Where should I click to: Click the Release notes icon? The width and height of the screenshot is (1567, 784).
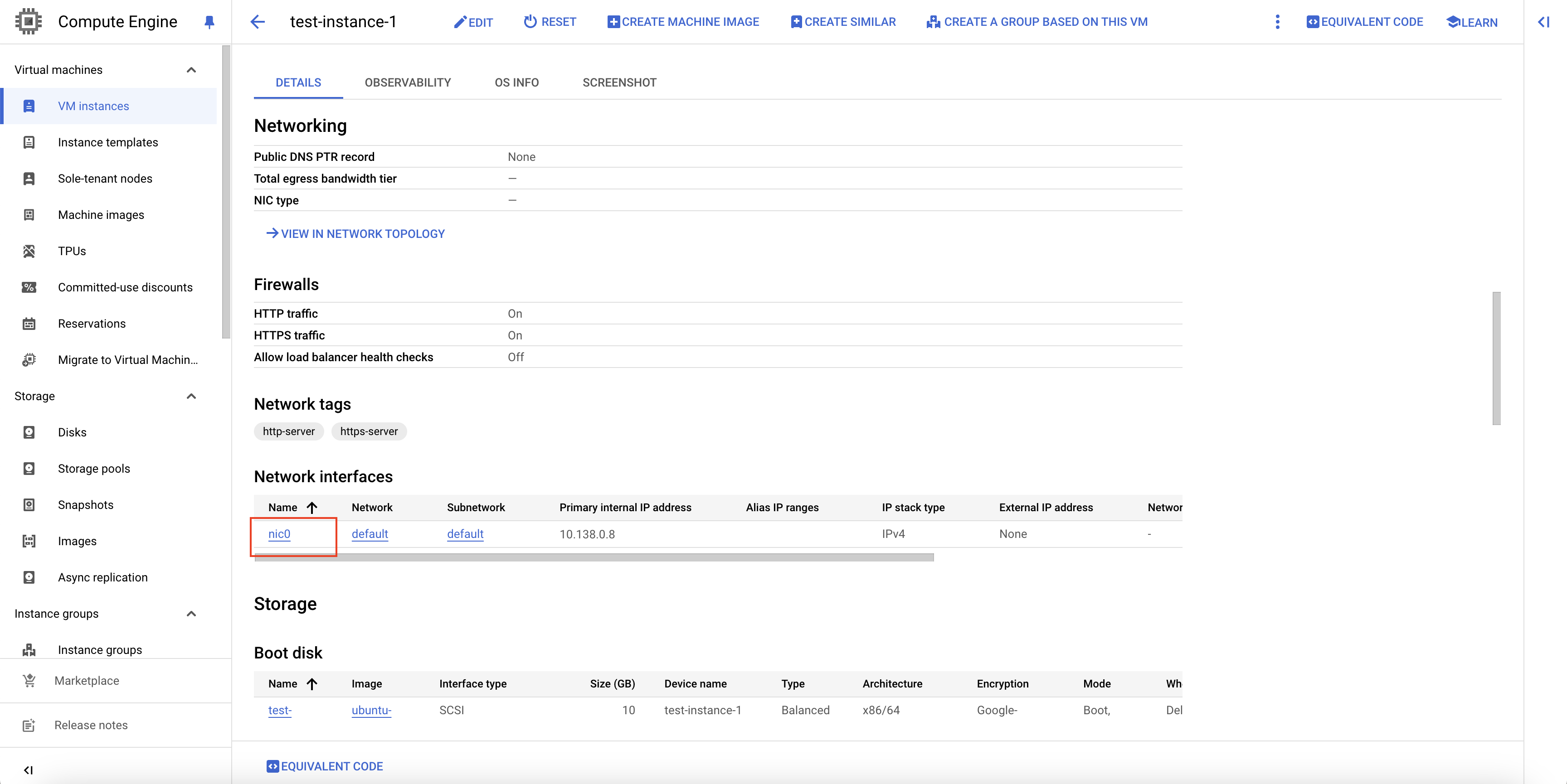click(x=29, y=725)
